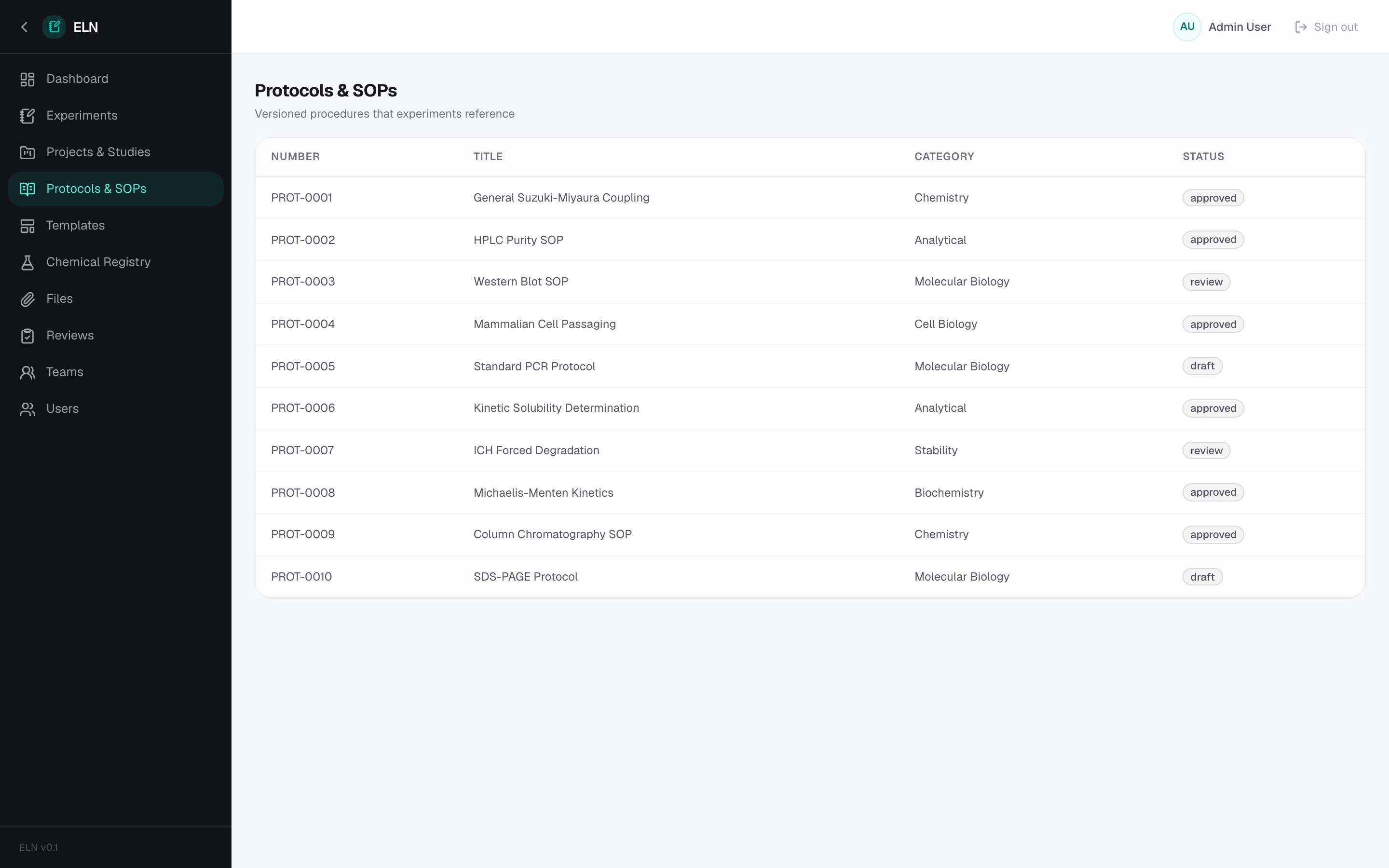Click the STATUS column header
This screenshot has width=1389, height=868.
1203,157
